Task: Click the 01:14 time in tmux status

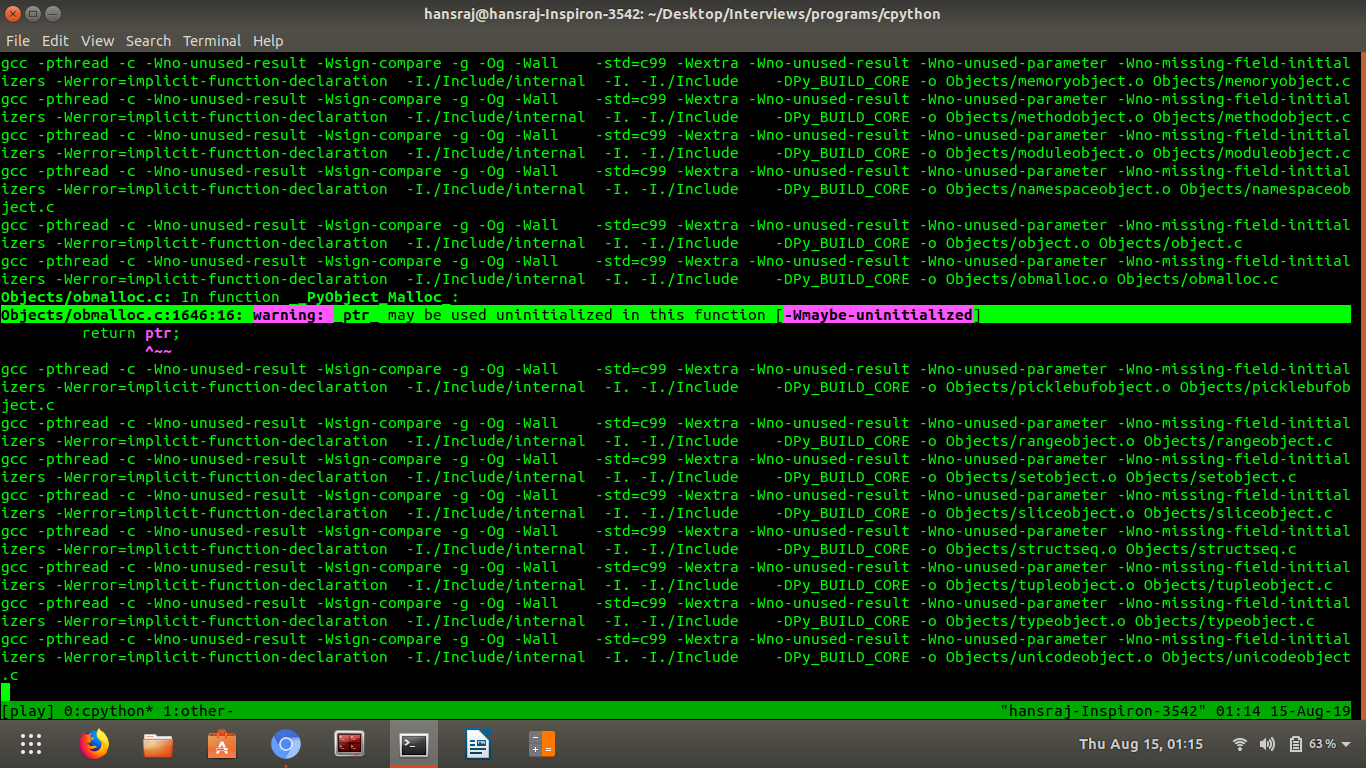Action: coord(1238,711)
